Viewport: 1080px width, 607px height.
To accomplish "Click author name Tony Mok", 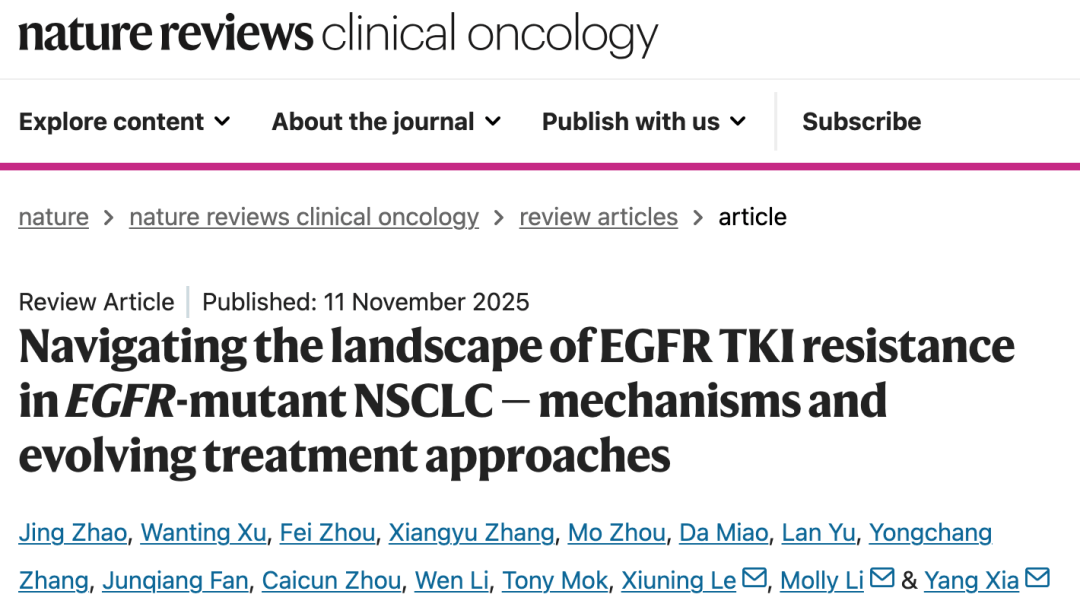I will (555, 580).
